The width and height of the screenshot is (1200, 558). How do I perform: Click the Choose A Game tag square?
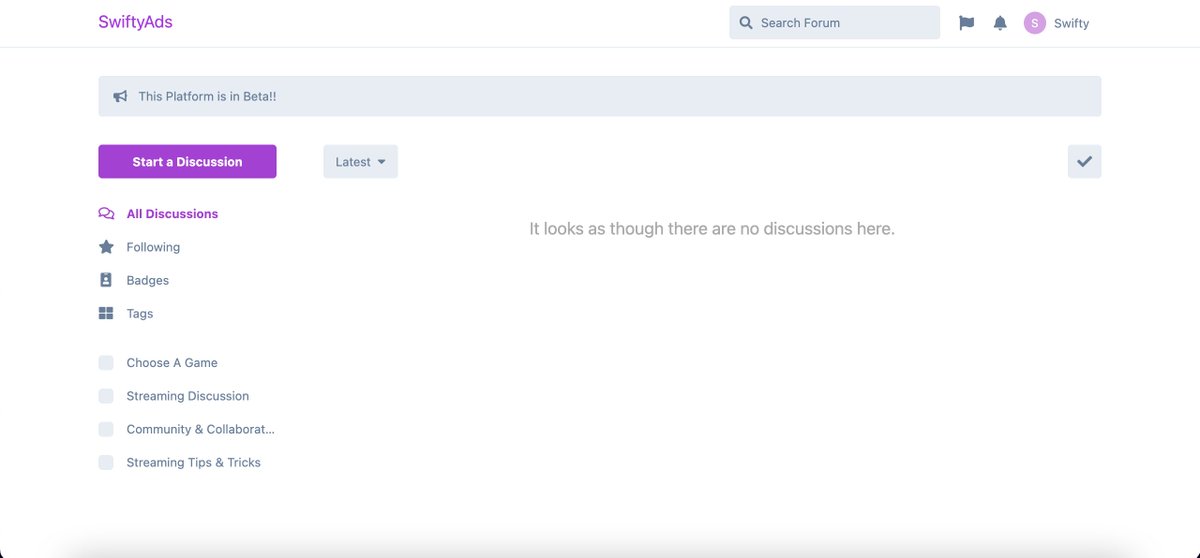click(106, 363)
